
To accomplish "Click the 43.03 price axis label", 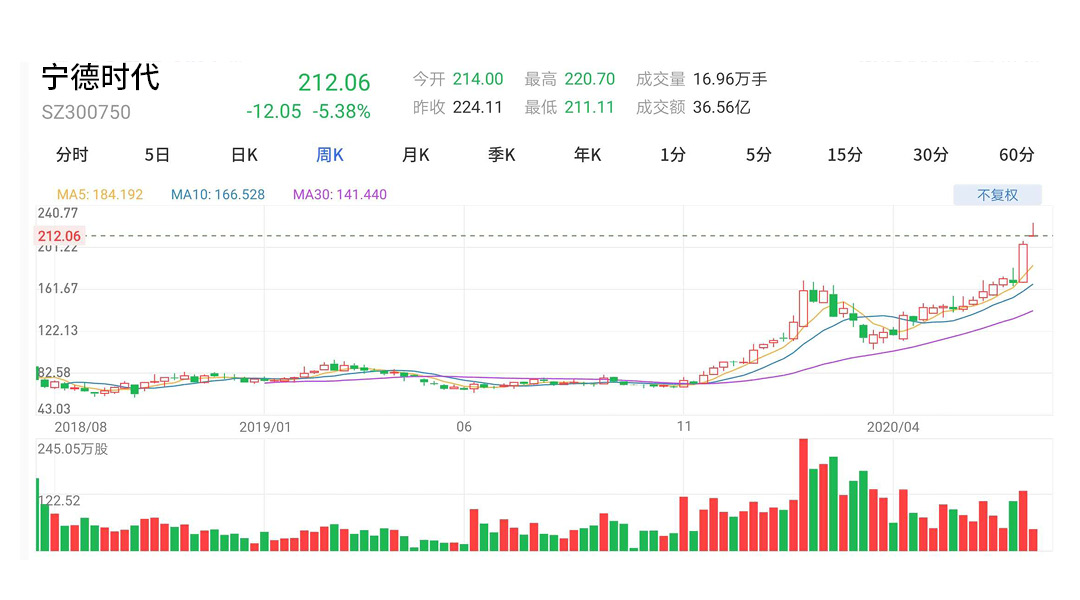I will (x=54, y=409).
